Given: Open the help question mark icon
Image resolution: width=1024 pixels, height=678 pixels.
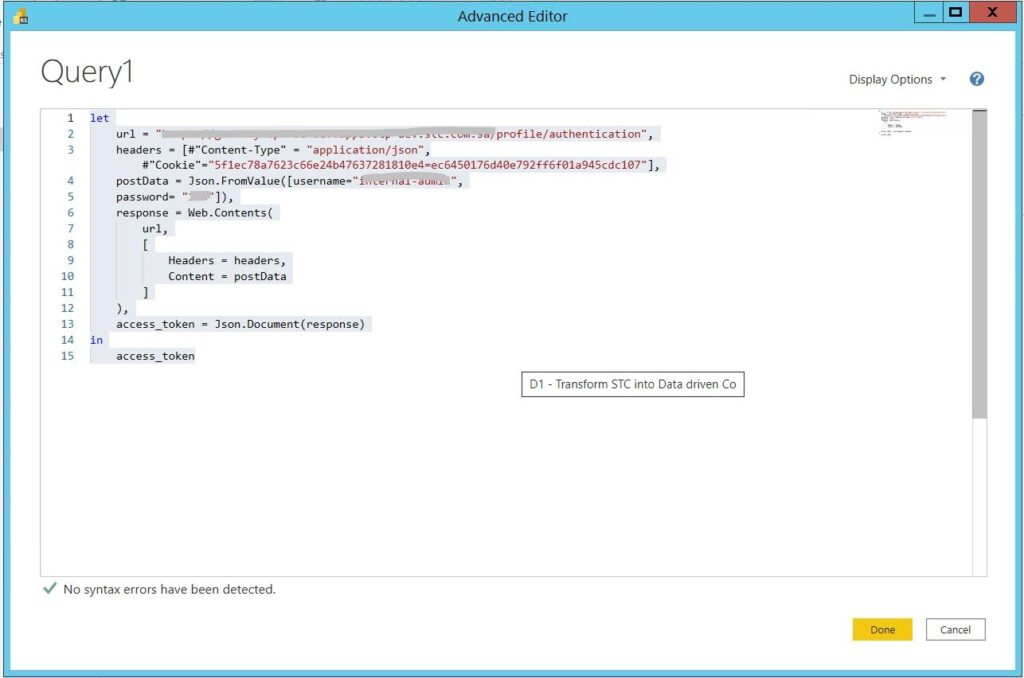Looking at the screenshot, I should click(976, 79).
